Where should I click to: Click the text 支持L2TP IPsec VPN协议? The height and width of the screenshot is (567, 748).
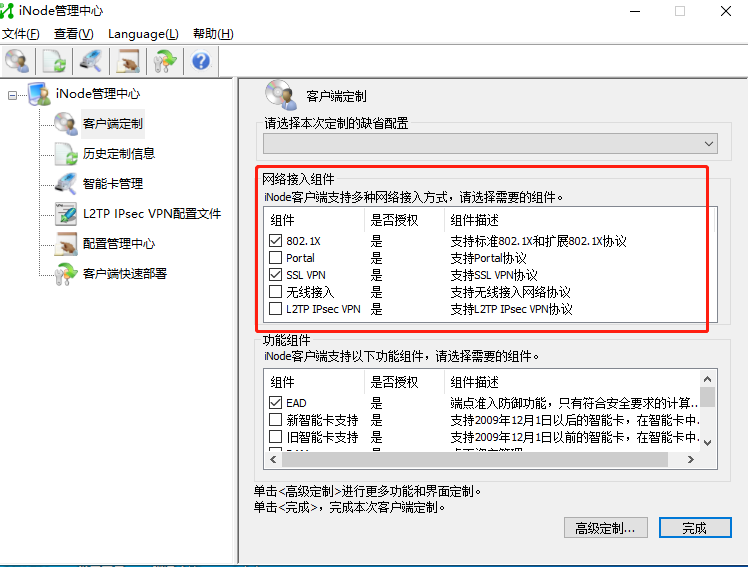(511, 309)
